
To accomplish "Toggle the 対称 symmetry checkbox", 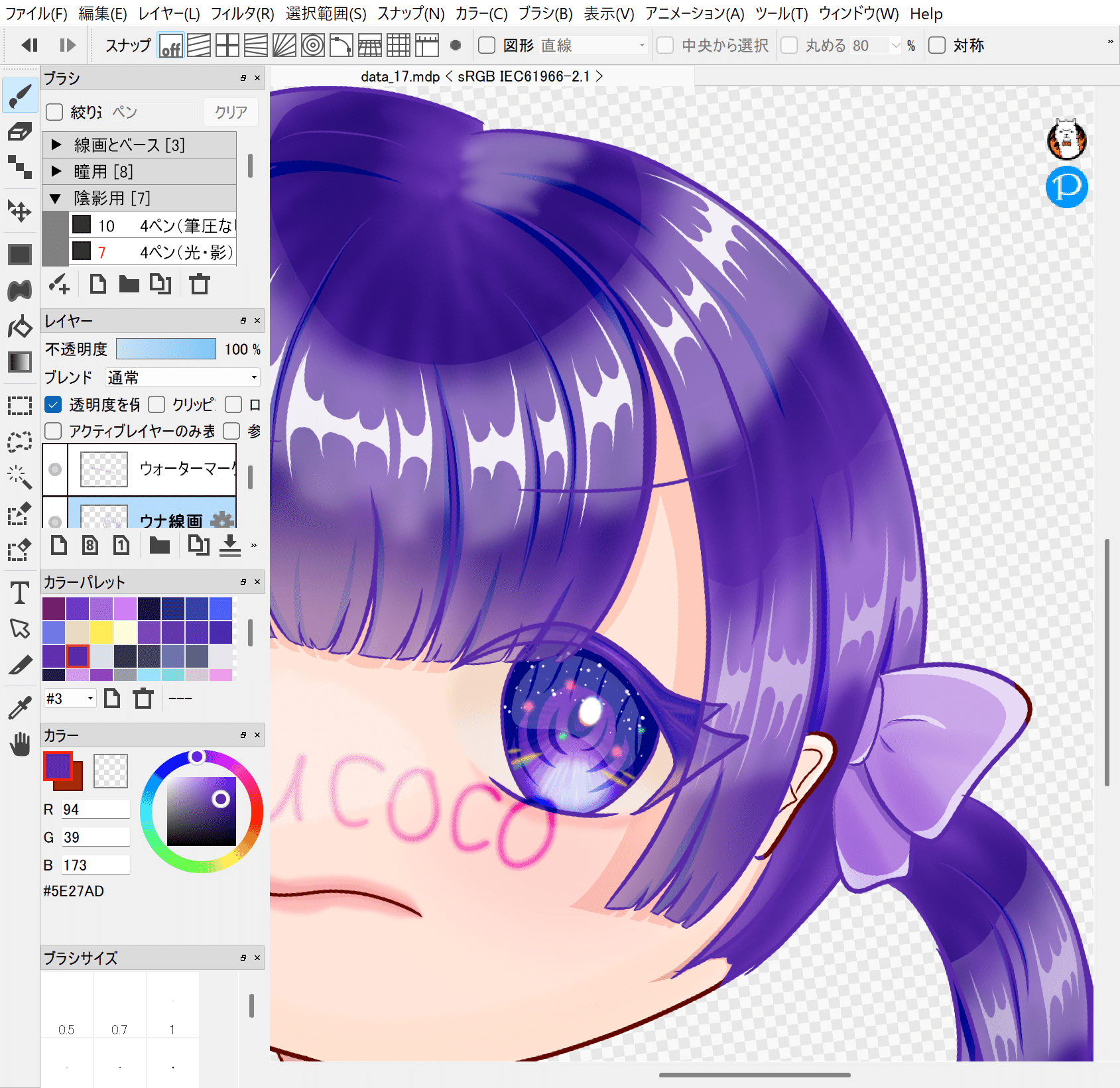I will [937, 45].
